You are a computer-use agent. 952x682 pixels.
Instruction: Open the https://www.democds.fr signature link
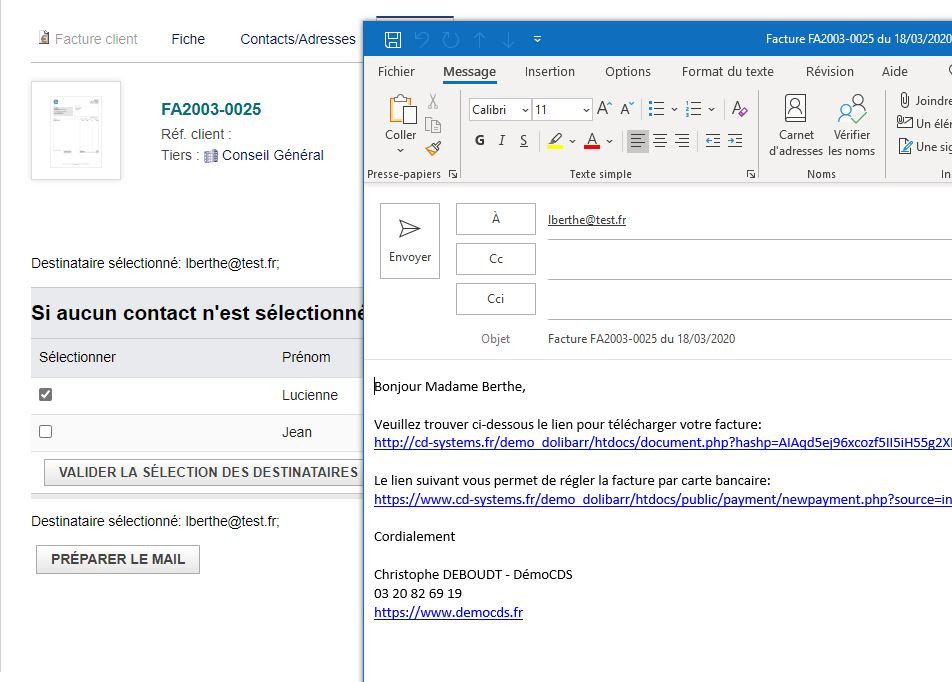(x=448, y=612)
